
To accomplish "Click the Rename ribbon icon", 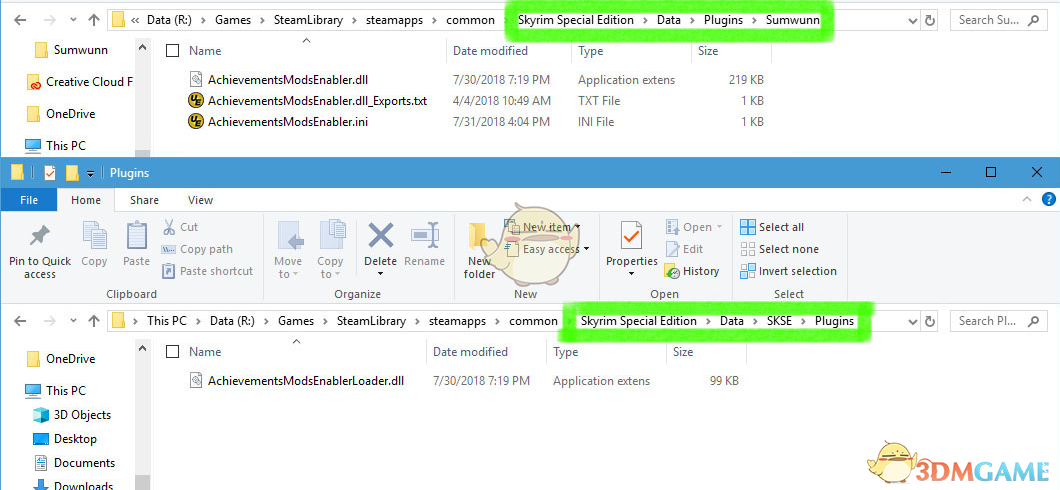I will click(425, 236).
